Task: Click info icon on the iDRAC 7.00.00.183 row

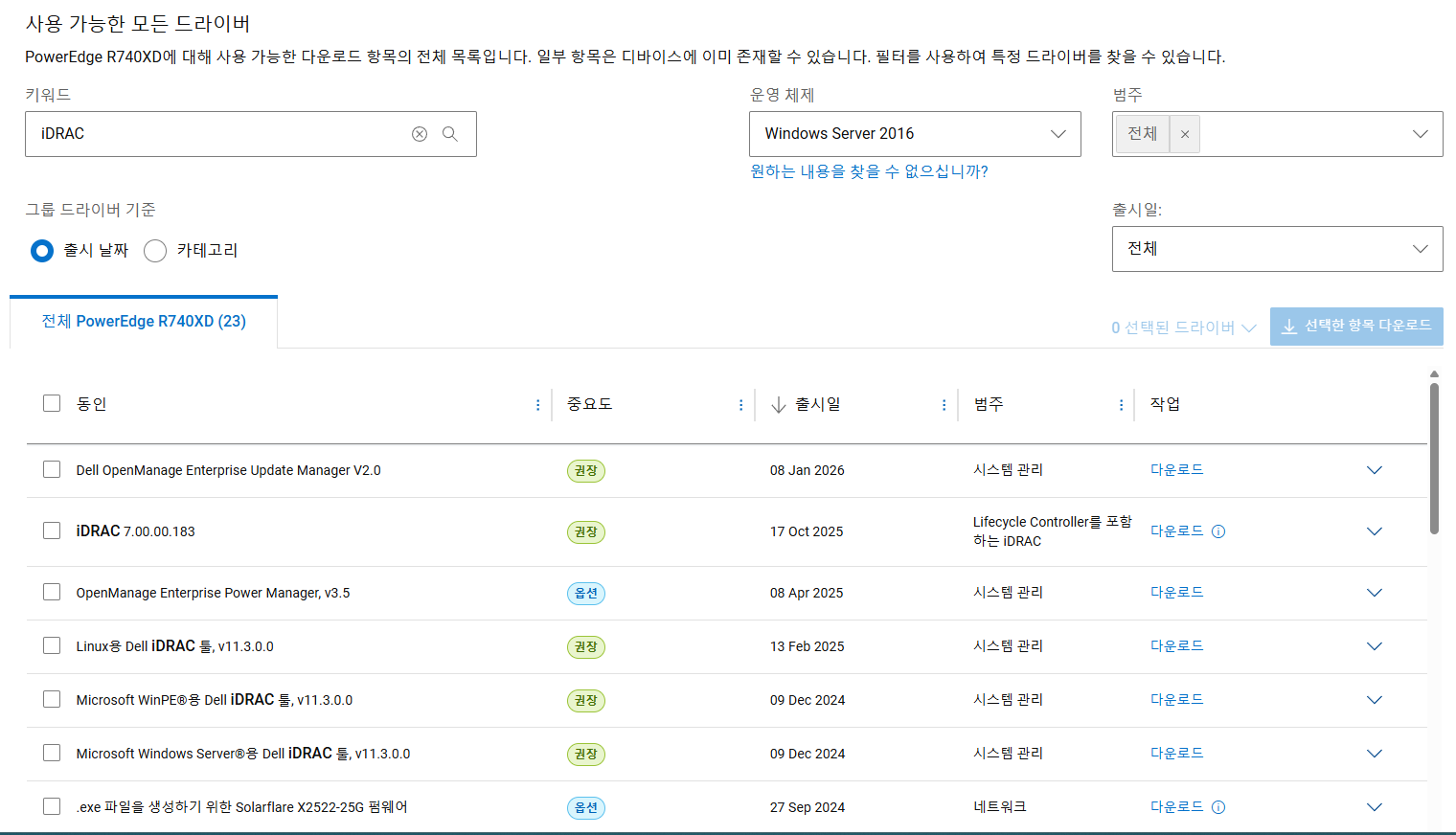Action: tap(1218, 531)
